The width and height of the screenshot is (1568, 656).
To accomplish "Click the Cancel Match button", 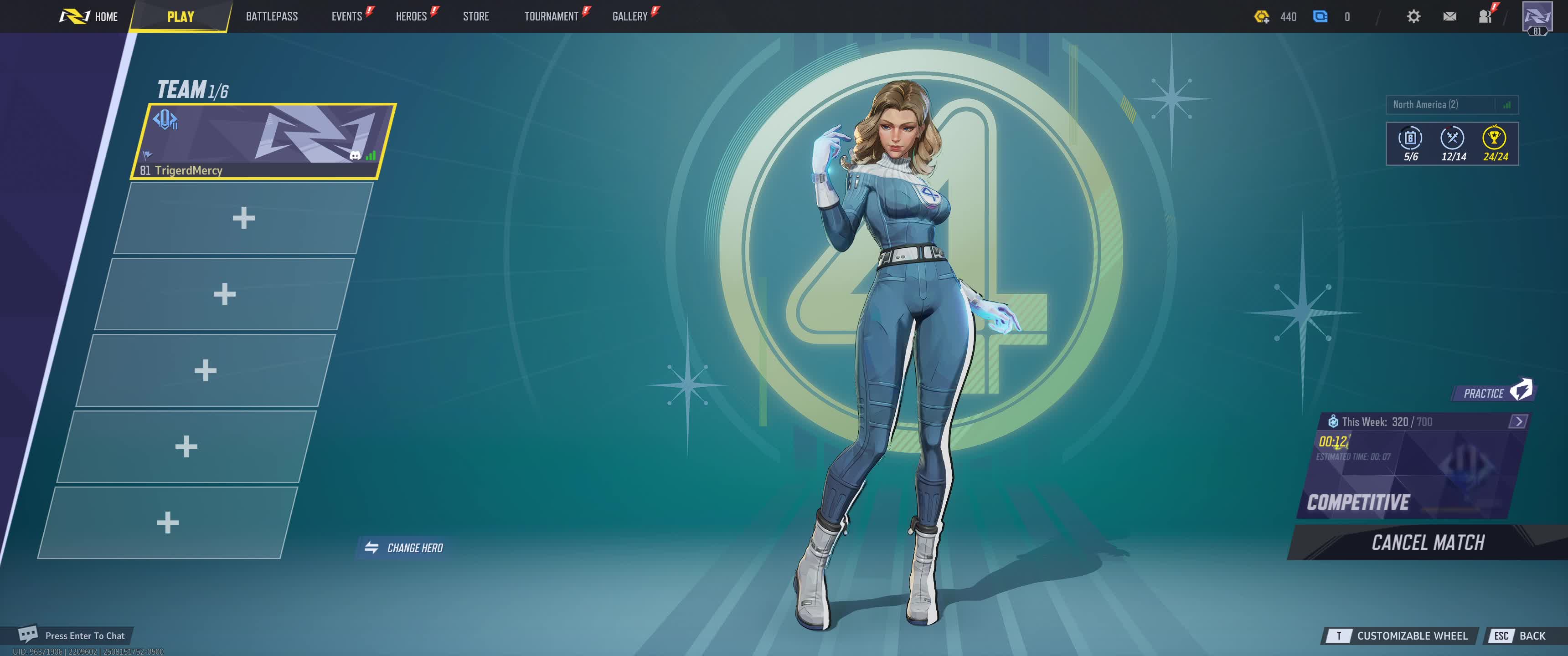I will pos(1428,542).
